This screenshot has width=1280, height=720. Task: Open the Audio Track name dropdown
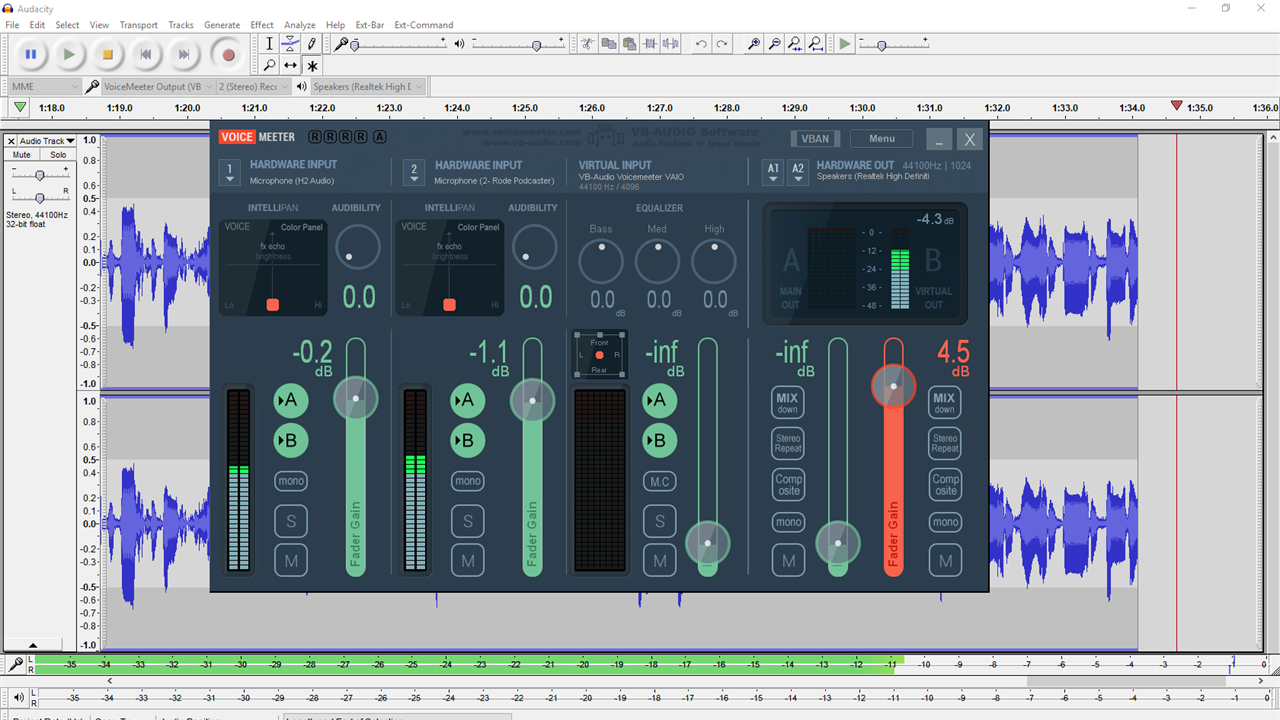[x=46, y=141]
